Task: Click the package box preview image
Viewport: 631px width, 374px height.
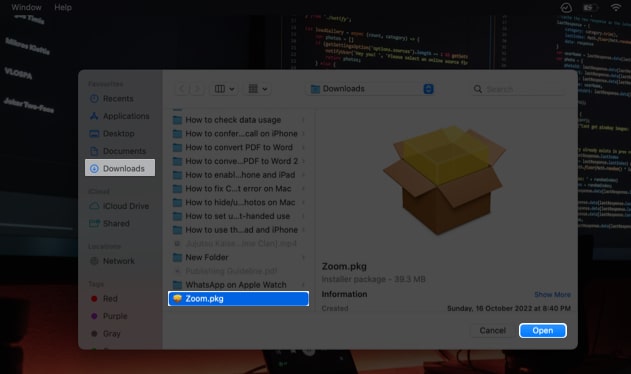Action: [x=445, y=180]
